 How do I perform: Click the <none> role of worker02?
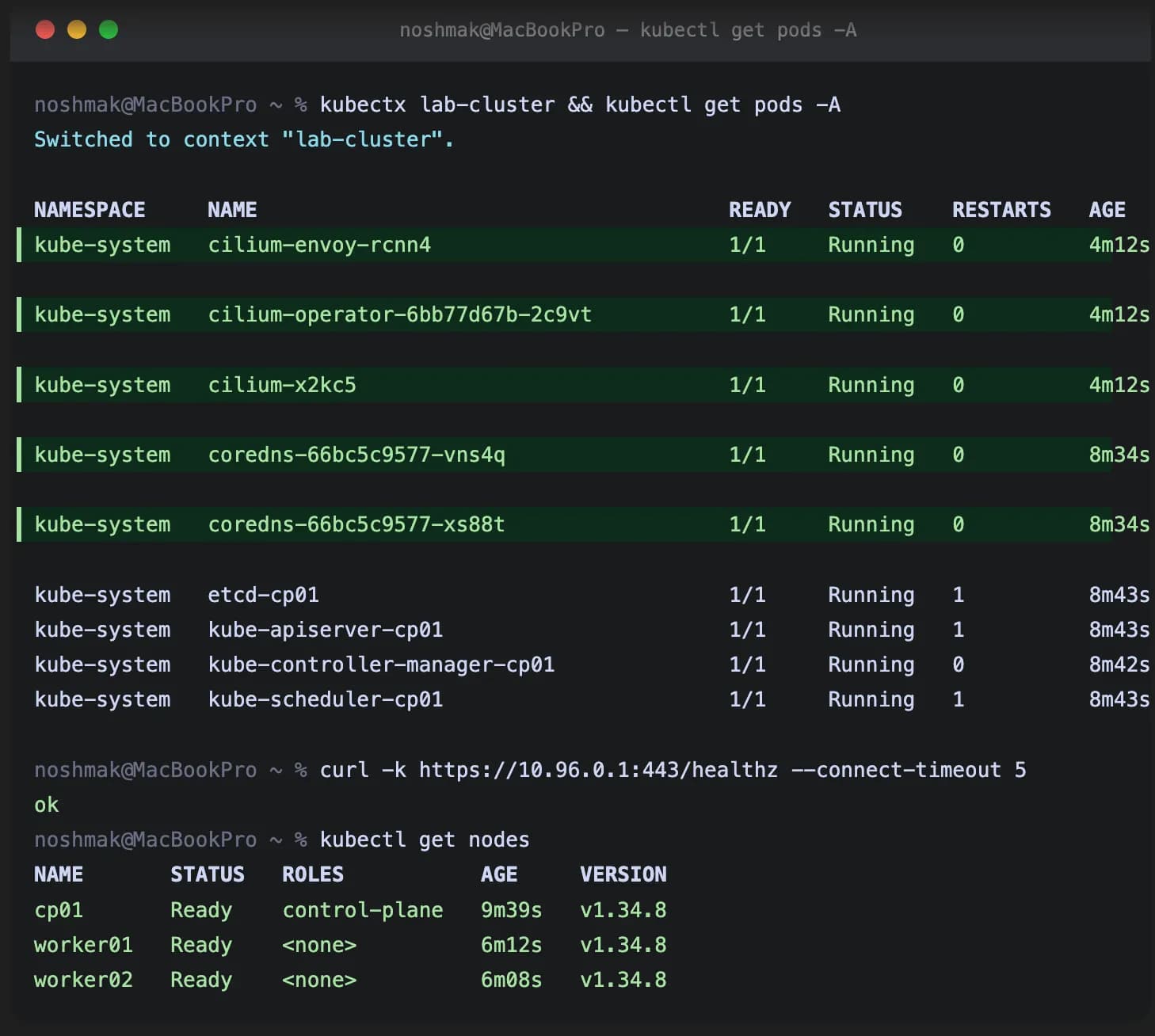319,980
